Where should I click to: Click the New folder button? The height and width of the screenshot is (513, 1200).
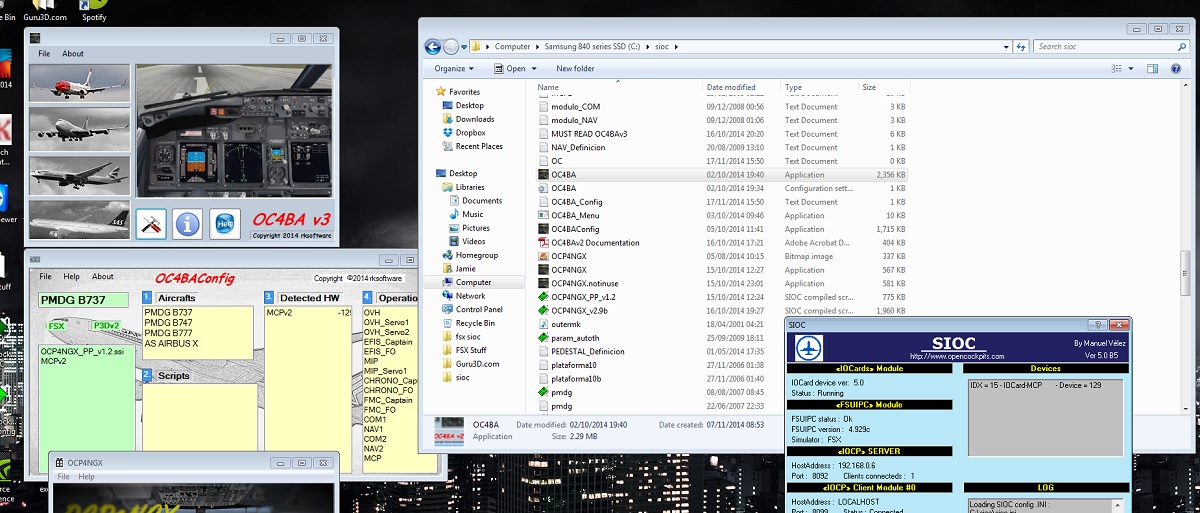[575, 69]
